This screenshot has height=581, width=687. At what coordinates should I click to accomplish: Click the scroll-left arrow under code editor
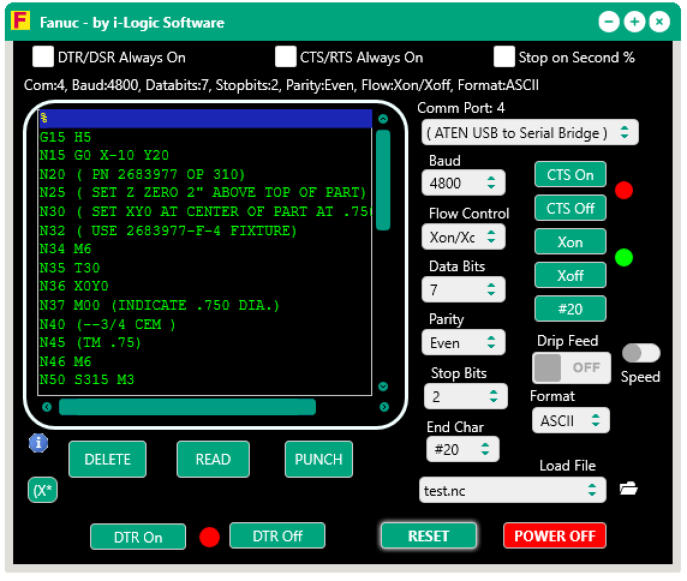tap(46, 407)
